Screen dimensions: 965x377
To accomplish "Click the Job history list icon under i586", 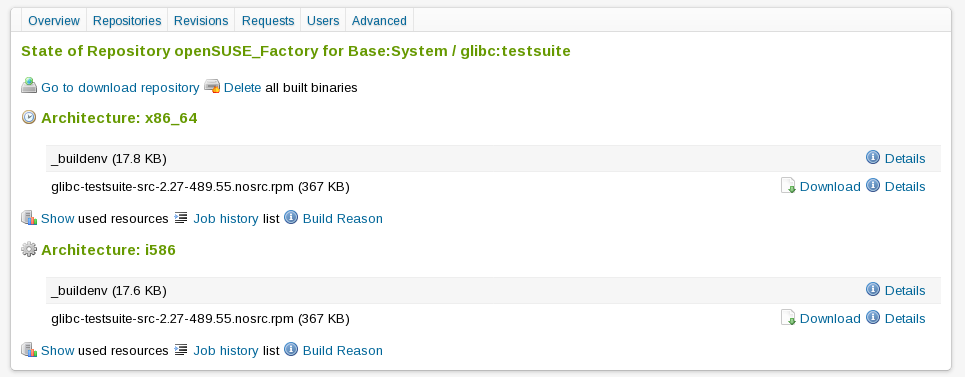I will (181, 349).
